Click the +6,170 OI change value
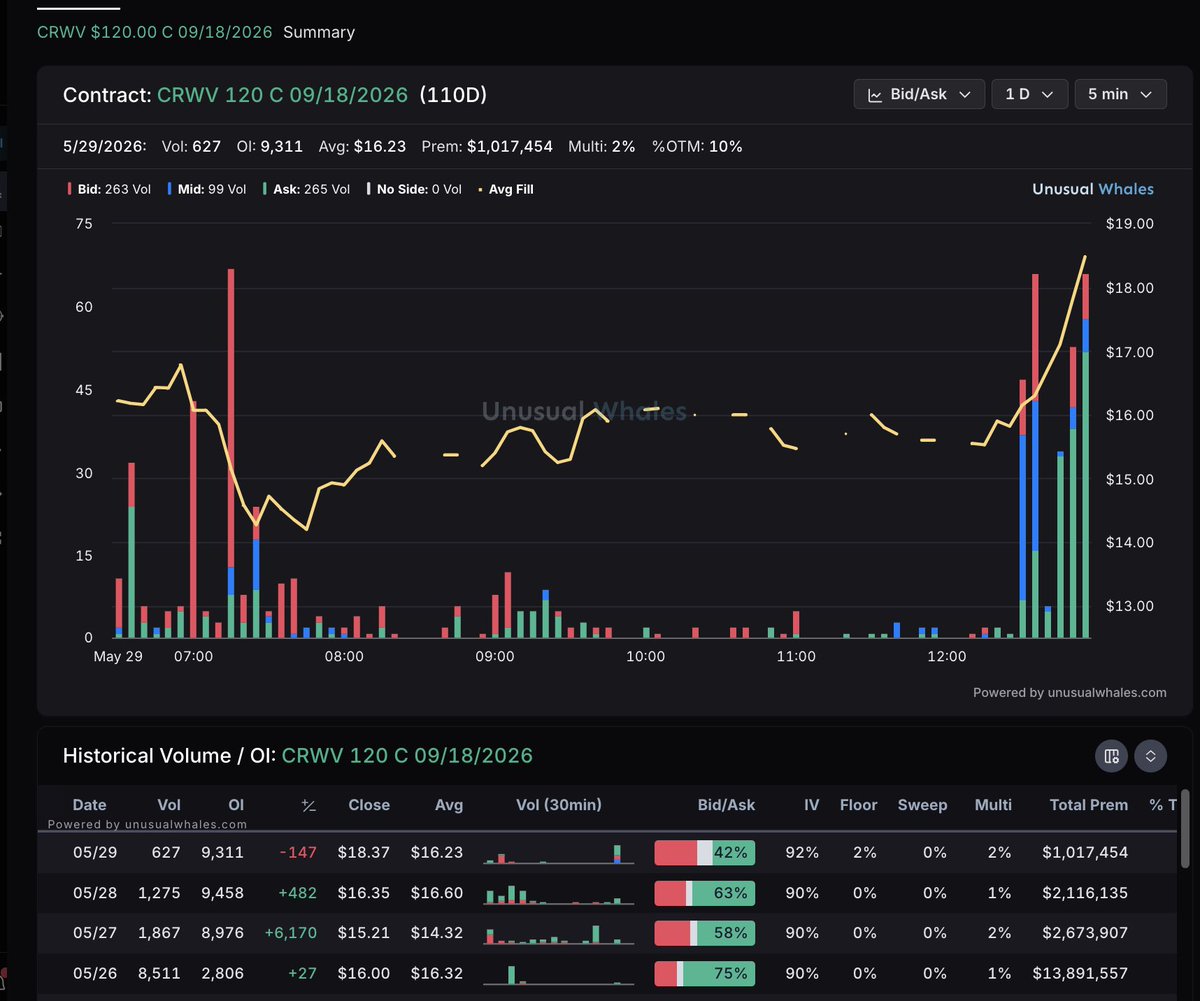 291,932
